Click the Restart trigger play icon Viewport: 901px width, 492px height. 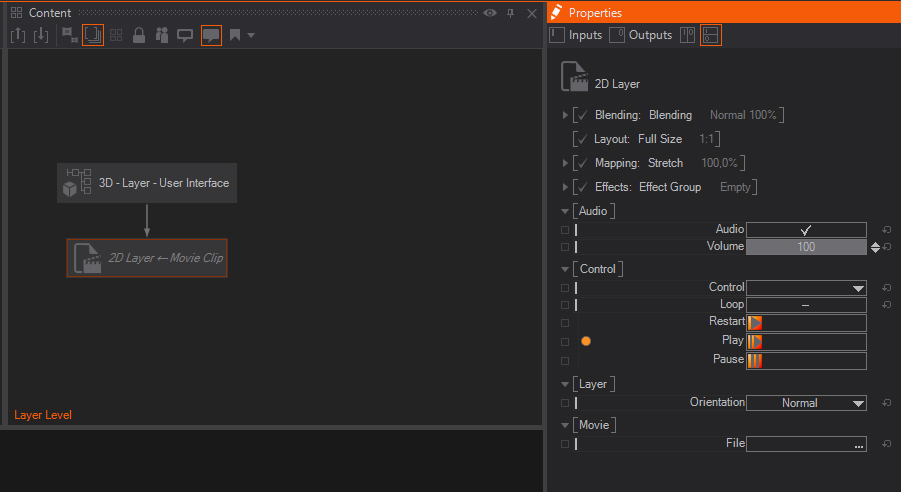coord(755,323)
